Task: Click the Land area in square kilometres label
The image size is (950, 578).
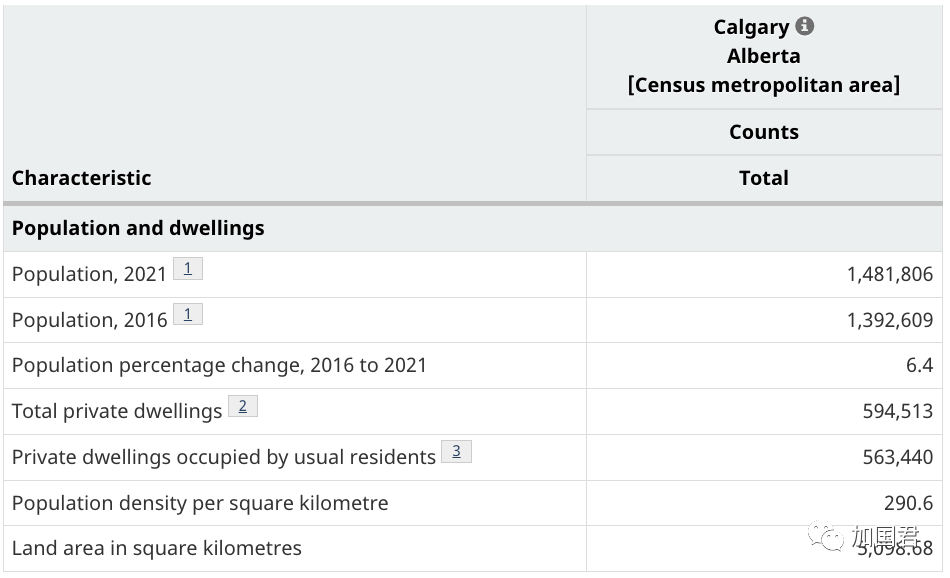Action: tap(156, 548)
